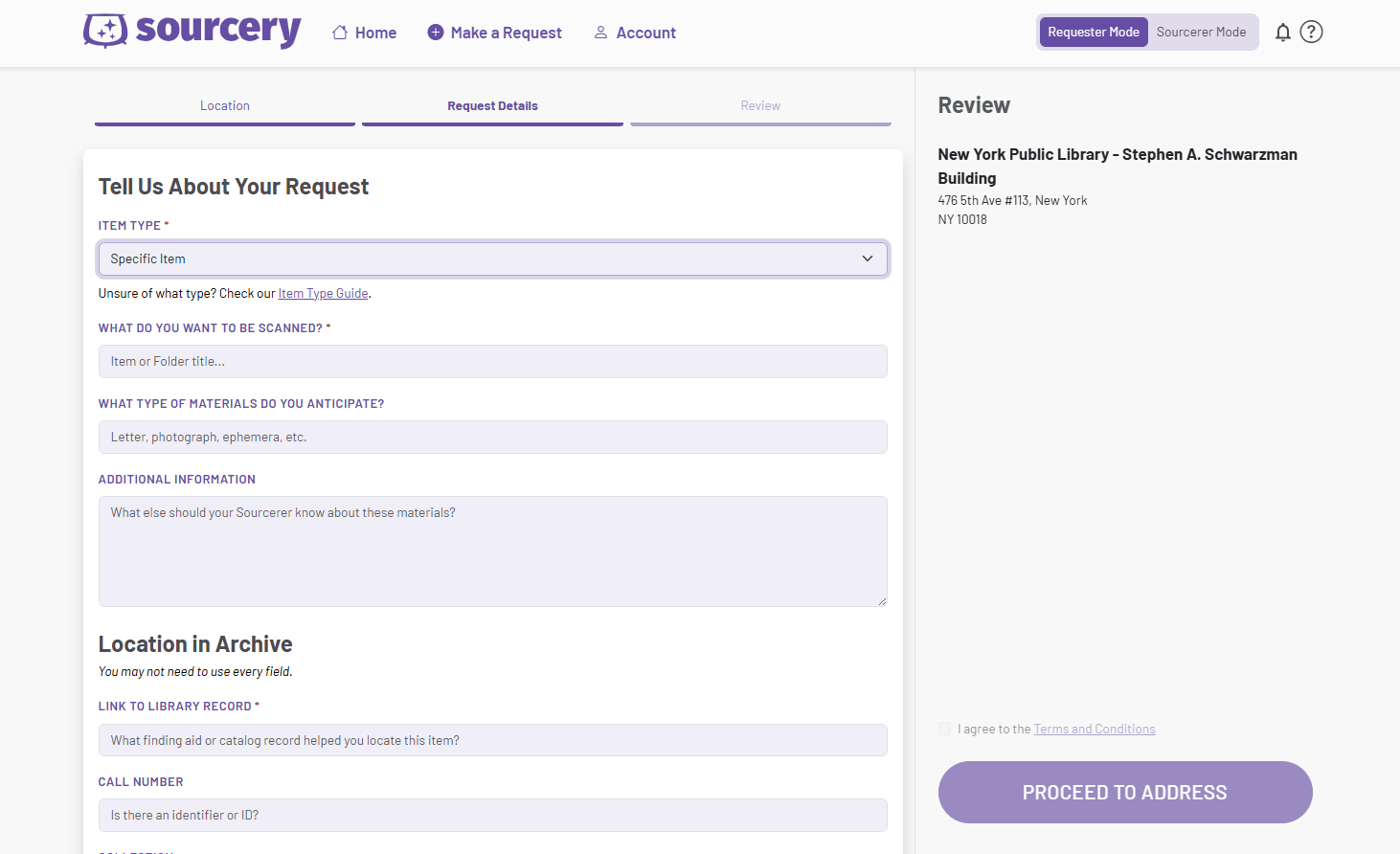1400x854 pixels.
Task: Click the Additional Information text area
Action: pyautogui.click(x=492, y=551)
